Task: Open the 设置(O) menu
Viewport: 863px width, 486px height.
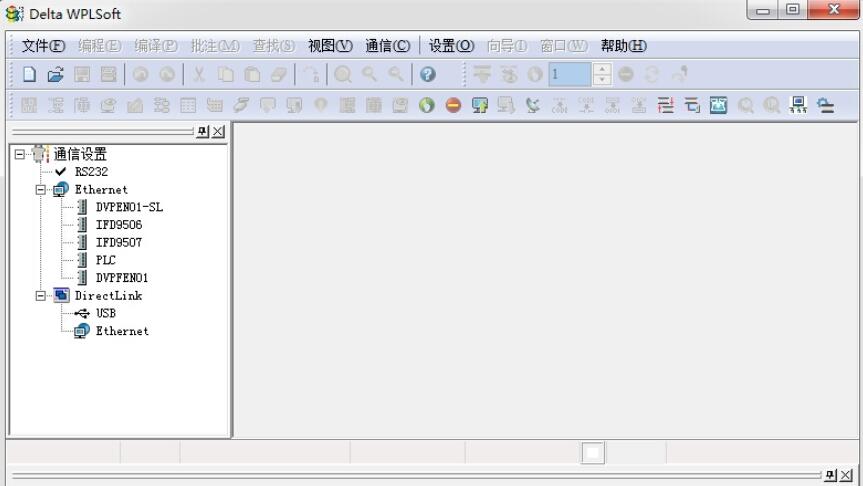Action: coord(451,46)
